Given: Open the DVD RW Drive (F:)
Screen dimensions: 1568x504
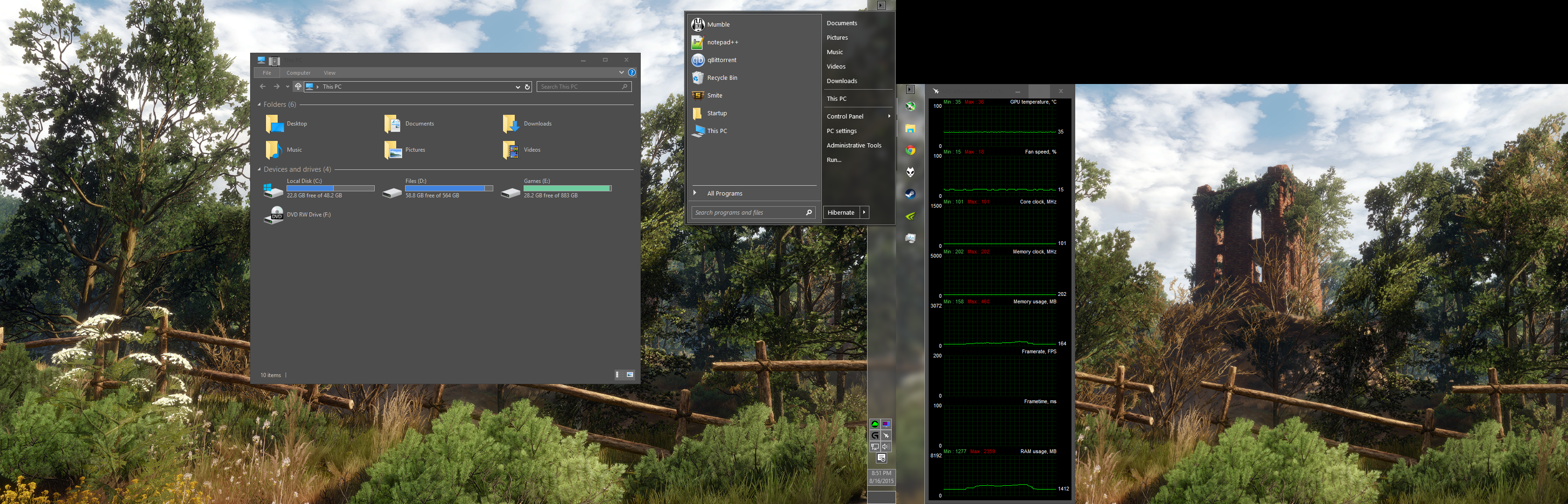Looking at the screenshot, I should (297, 215).
